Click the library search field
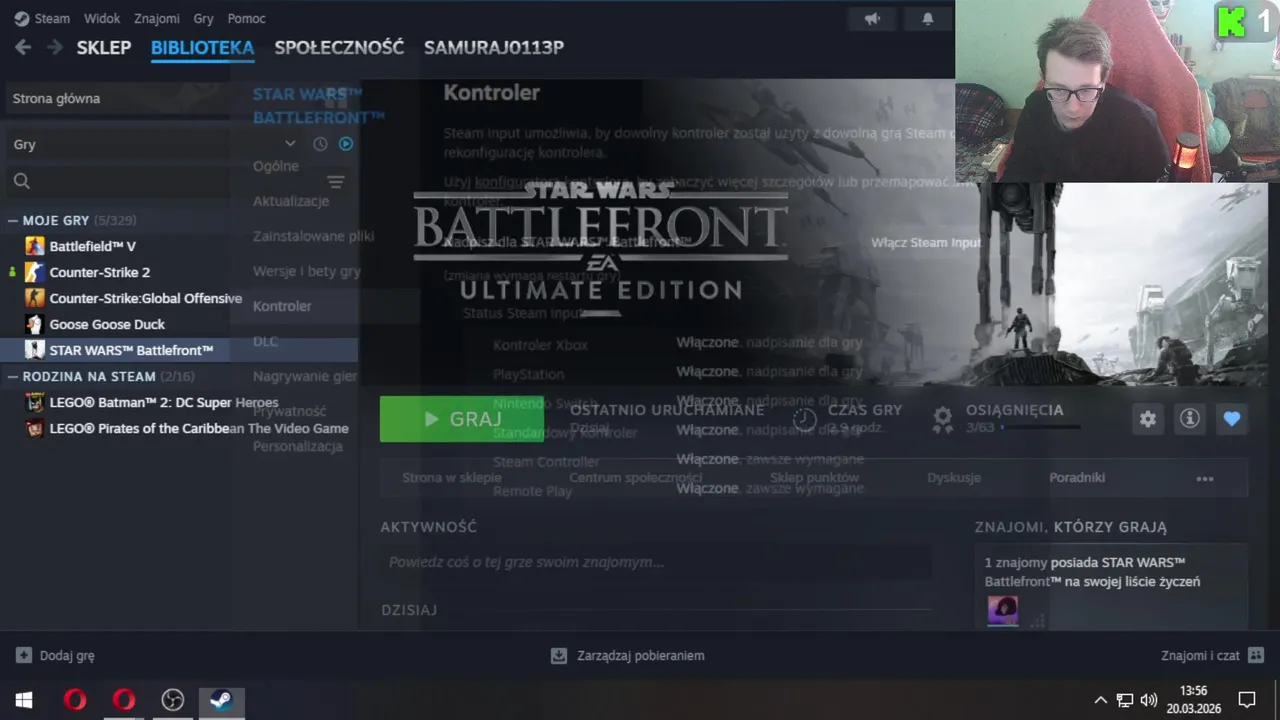Screen dimensions: 1280x720 (160, 181)
